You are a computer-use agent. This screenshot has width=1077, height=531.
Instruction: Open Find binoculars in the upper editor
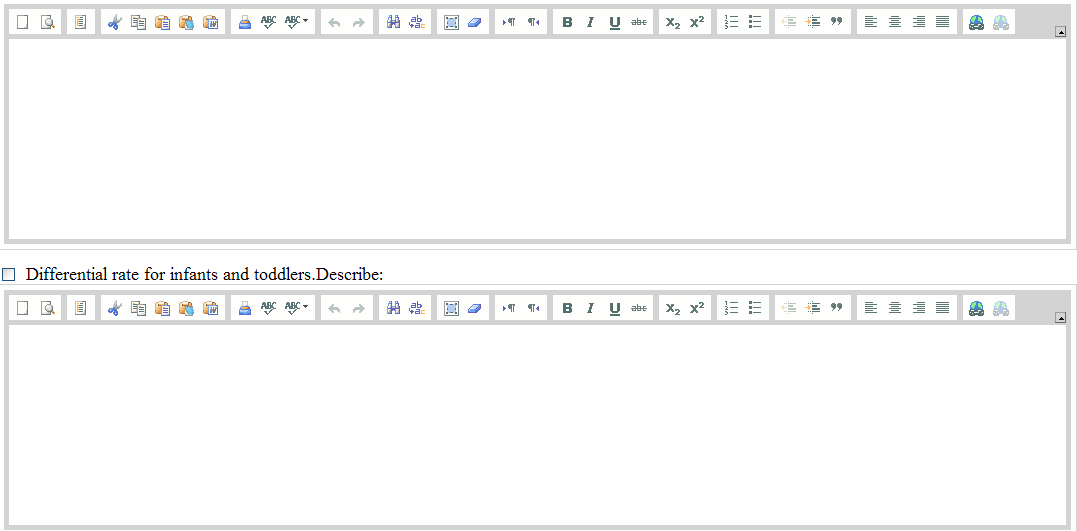pos(394,22)
